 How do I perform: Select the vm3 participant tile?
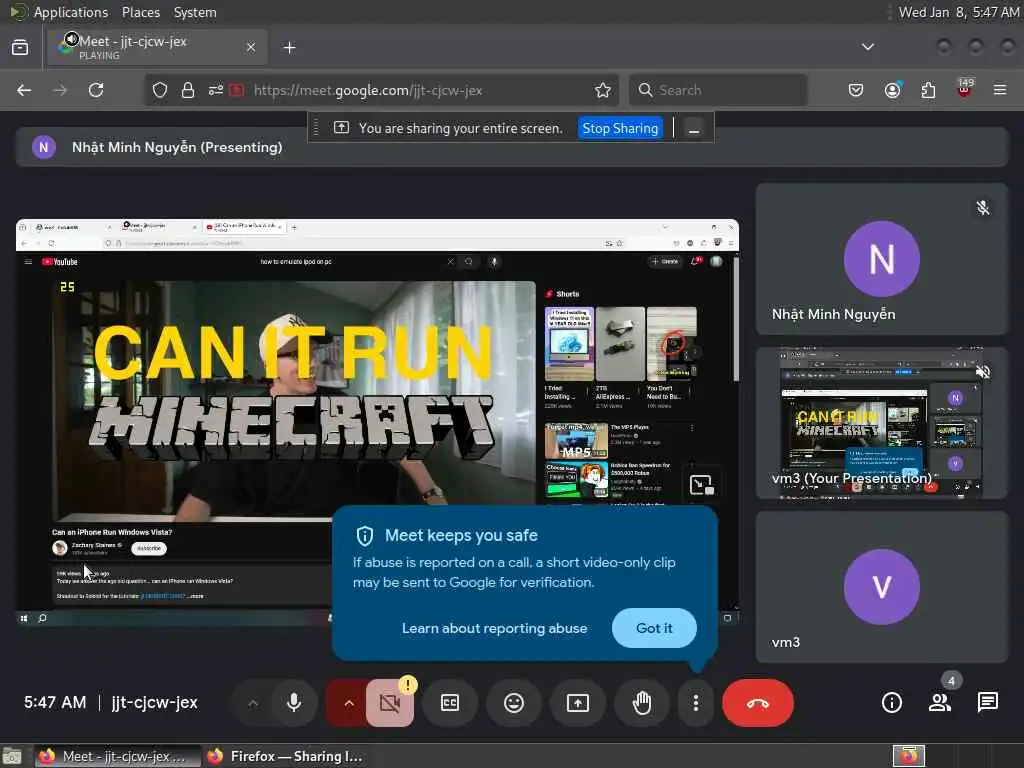click(x=882, y=587)
